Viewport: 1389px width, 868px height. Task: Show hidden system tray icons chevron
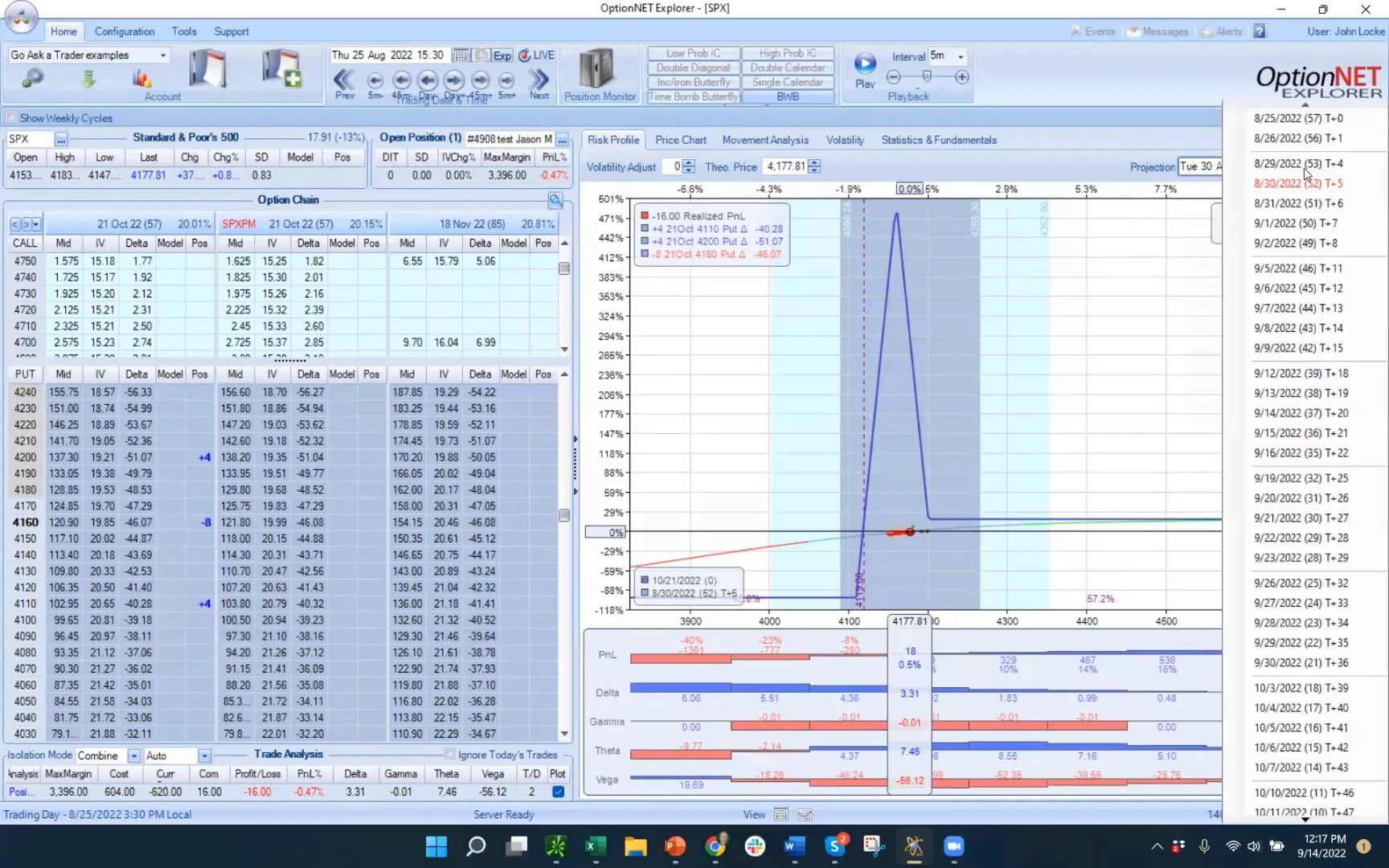click(x=1157, y=845)
